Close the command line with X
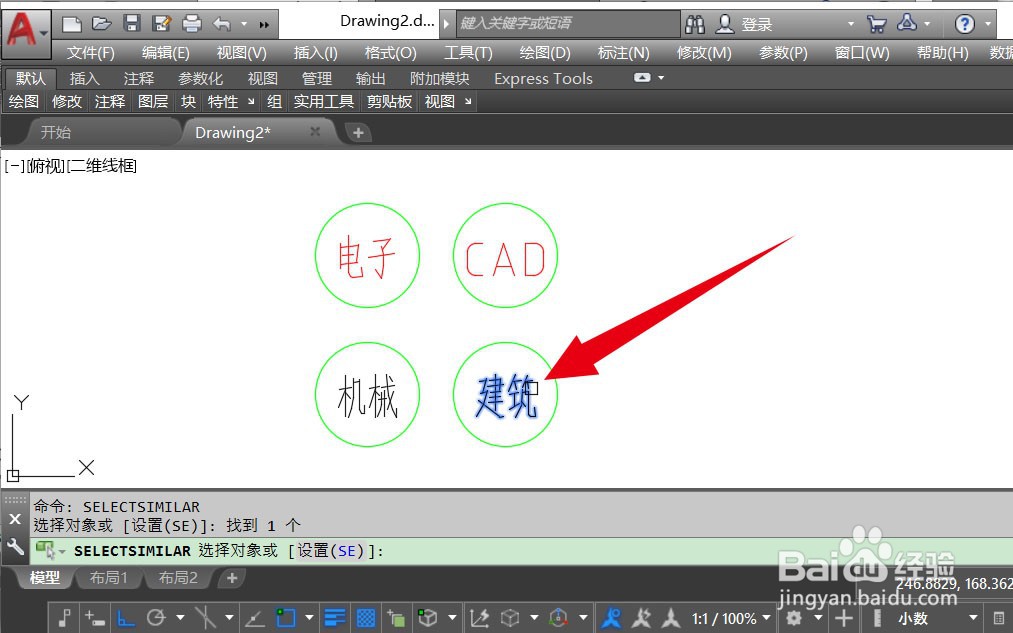This screenshot has height=633, width=1013. click(x=15, y=519)
